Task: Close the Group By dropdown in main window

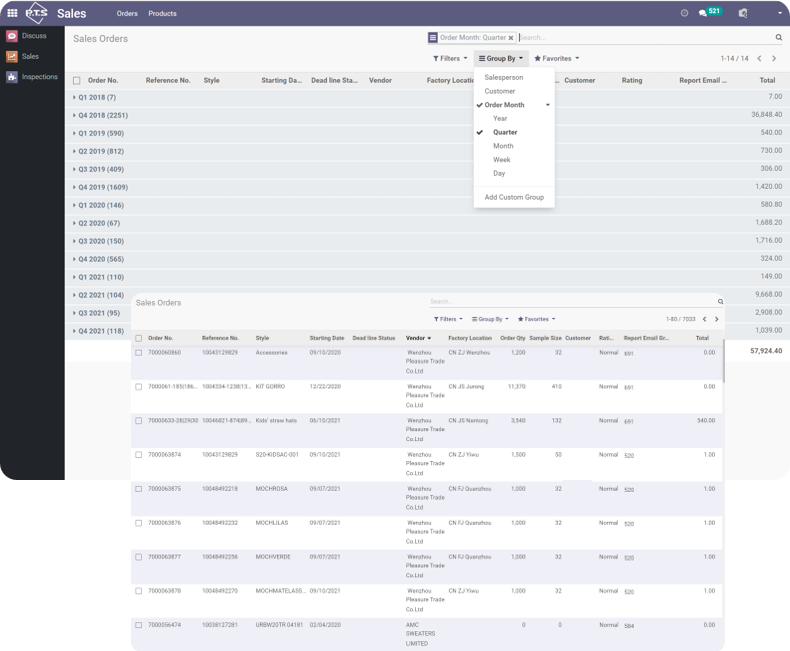Action: click(x=501, y=58)
